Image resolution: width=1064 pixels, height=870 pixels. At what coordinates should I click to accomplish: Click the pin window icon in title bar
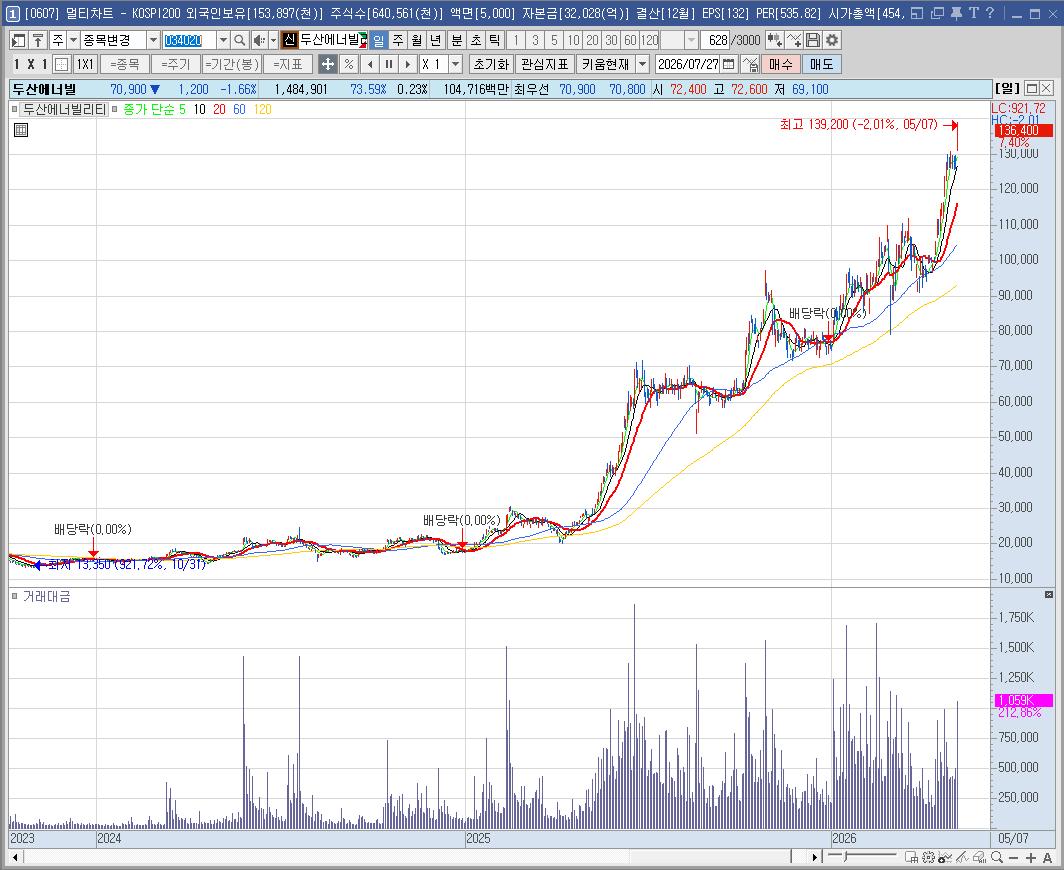956,13
